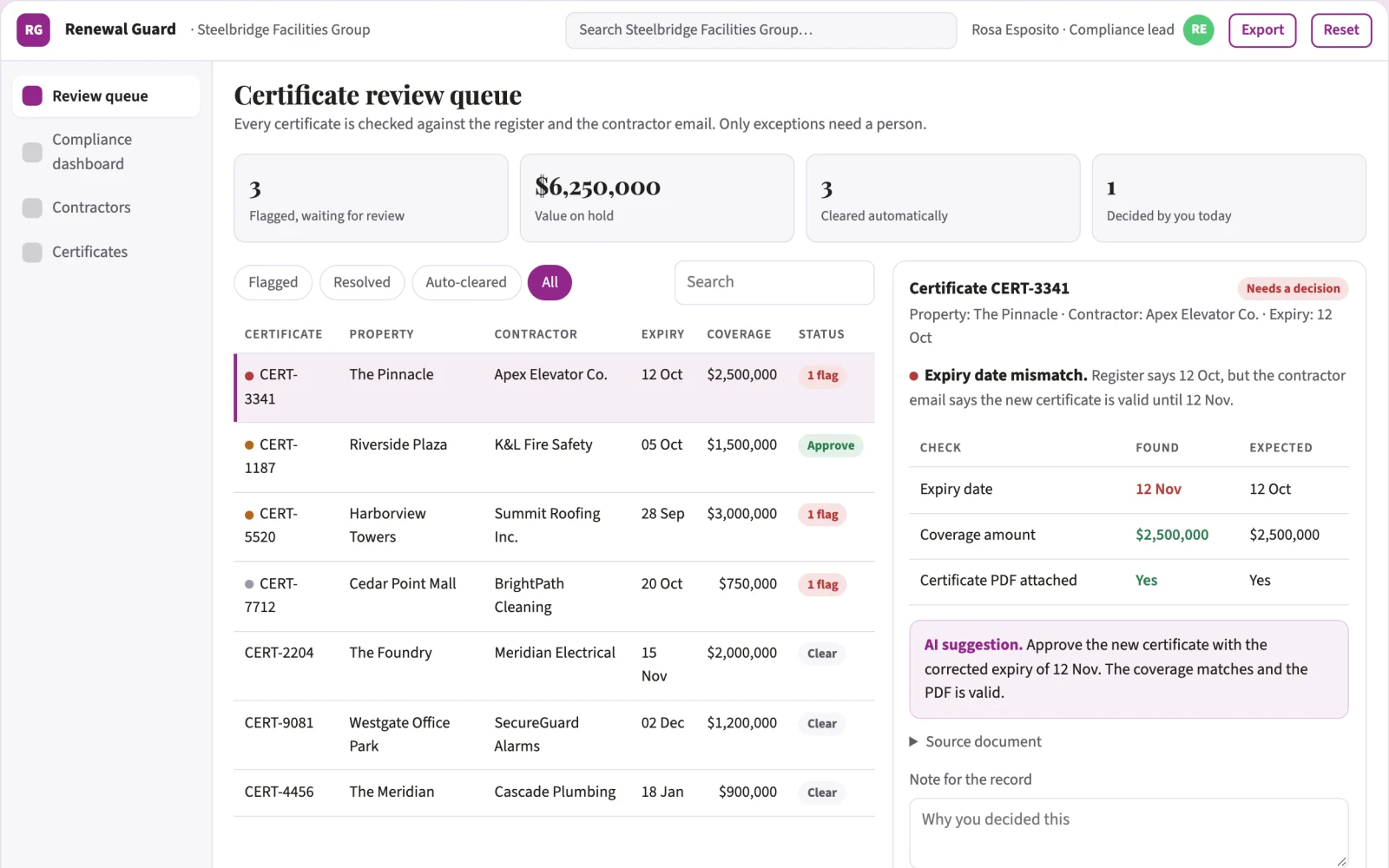Click the Clear badge for Meridian Electrical
This screenshot has height=868, width=1389.
point(821,654)
